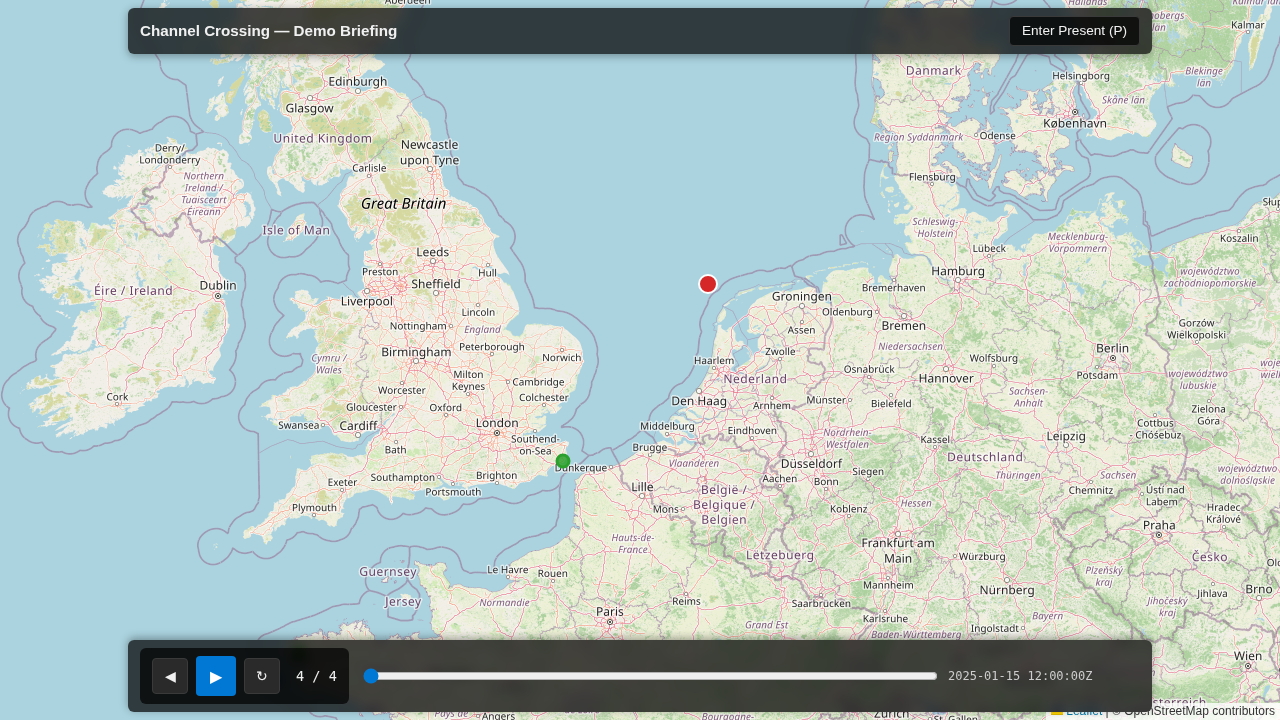The width and height of the screenshot is (1280, 720).
Task: Click the Berlin label on map
Action: (1112, 348)
